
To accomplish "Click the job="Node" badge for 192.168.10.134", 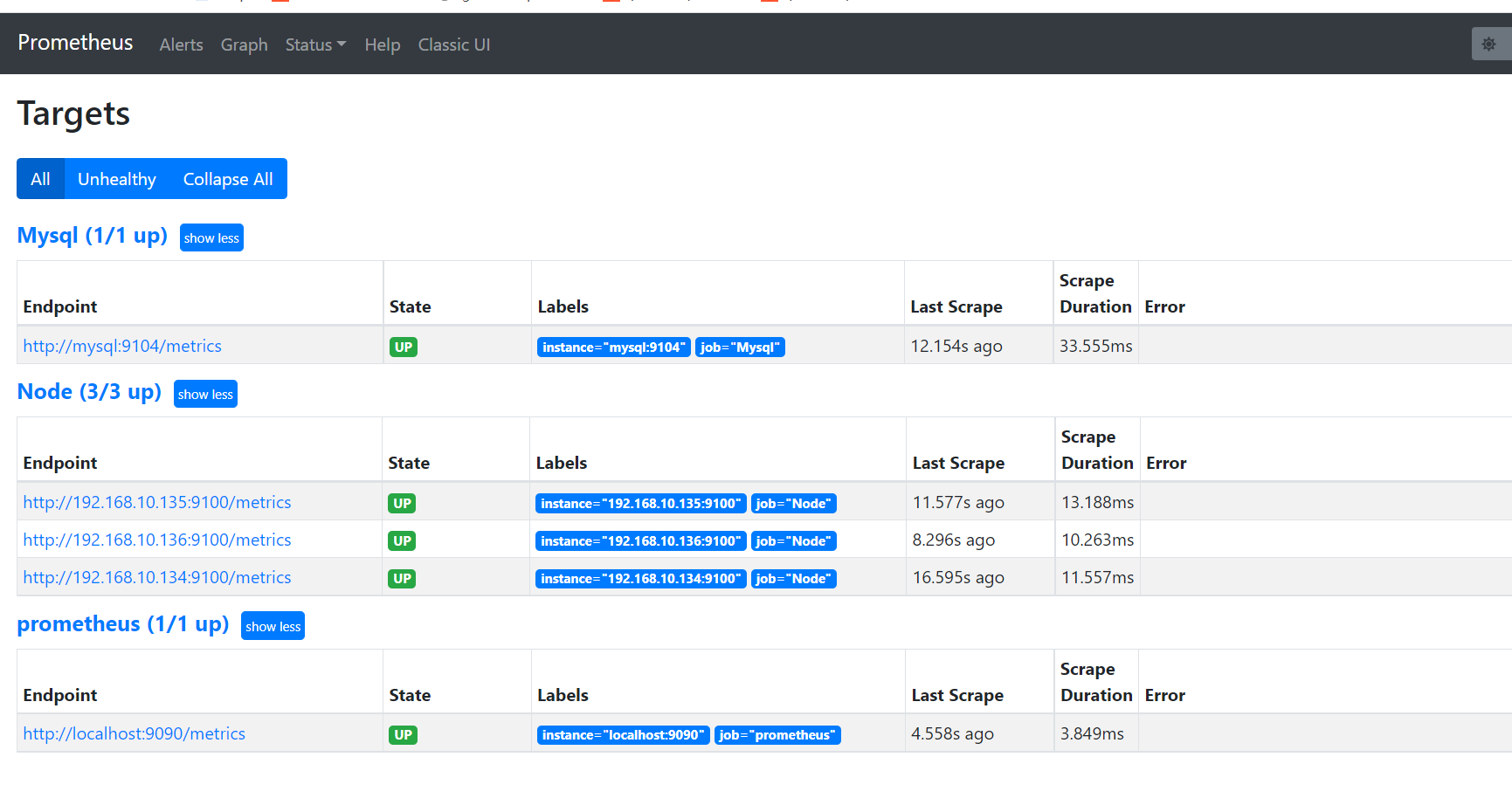I will click(794, 578).
